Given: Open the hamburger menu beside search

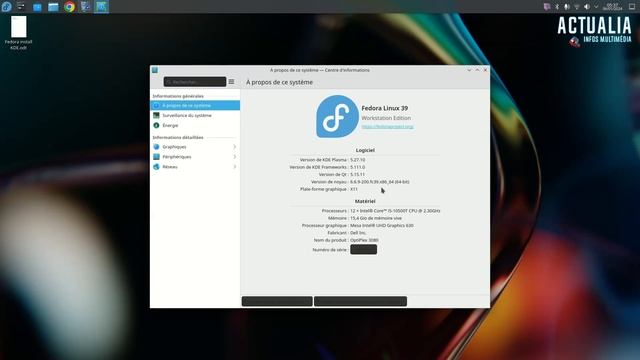Looking at the screenshot, I should pyautogui.click(x=231, y=82).
